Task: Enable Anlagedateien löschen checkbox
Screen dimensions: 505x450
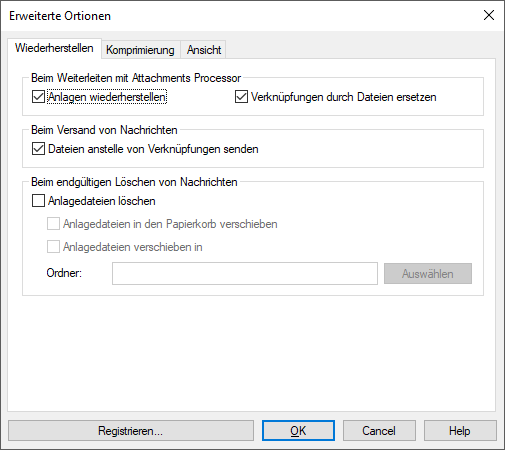Action: (38, 201)
